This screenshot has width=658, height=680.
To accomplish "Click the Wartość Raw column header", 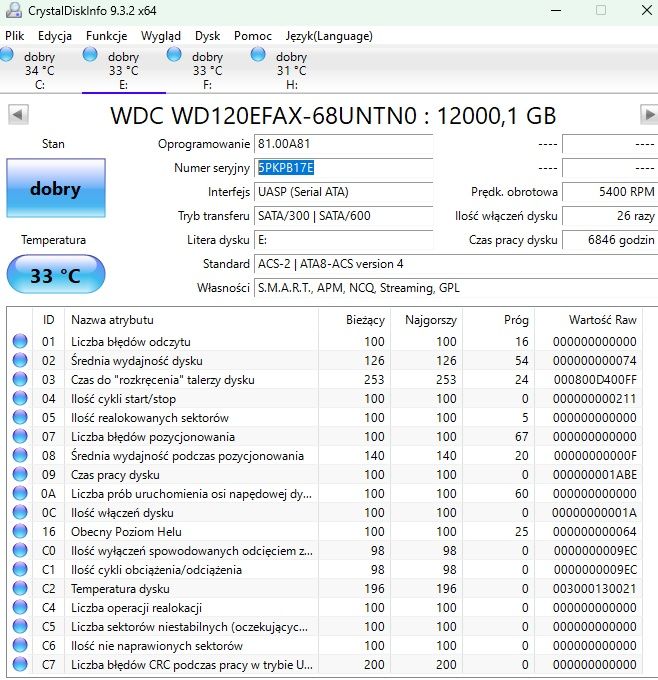I will [588, 320].
